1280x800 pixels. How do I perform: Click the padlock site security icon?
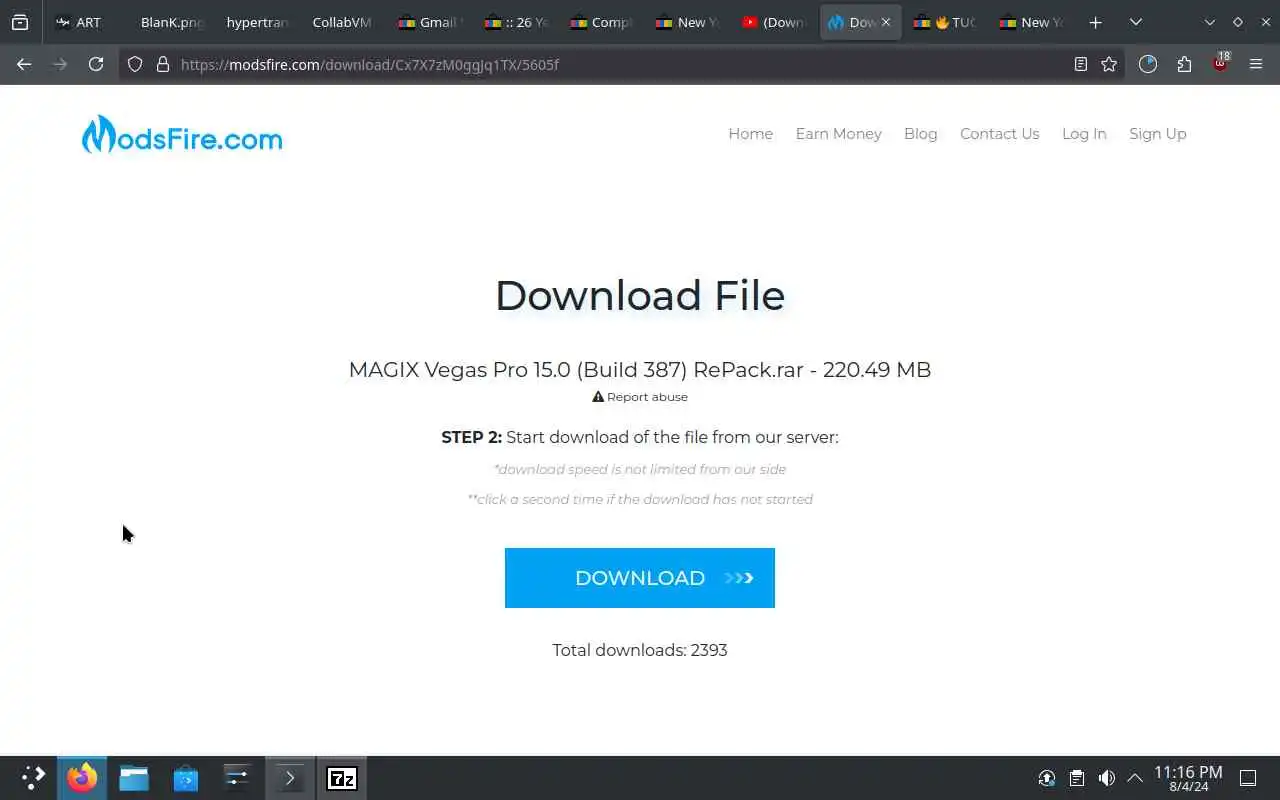coord(163,64)
